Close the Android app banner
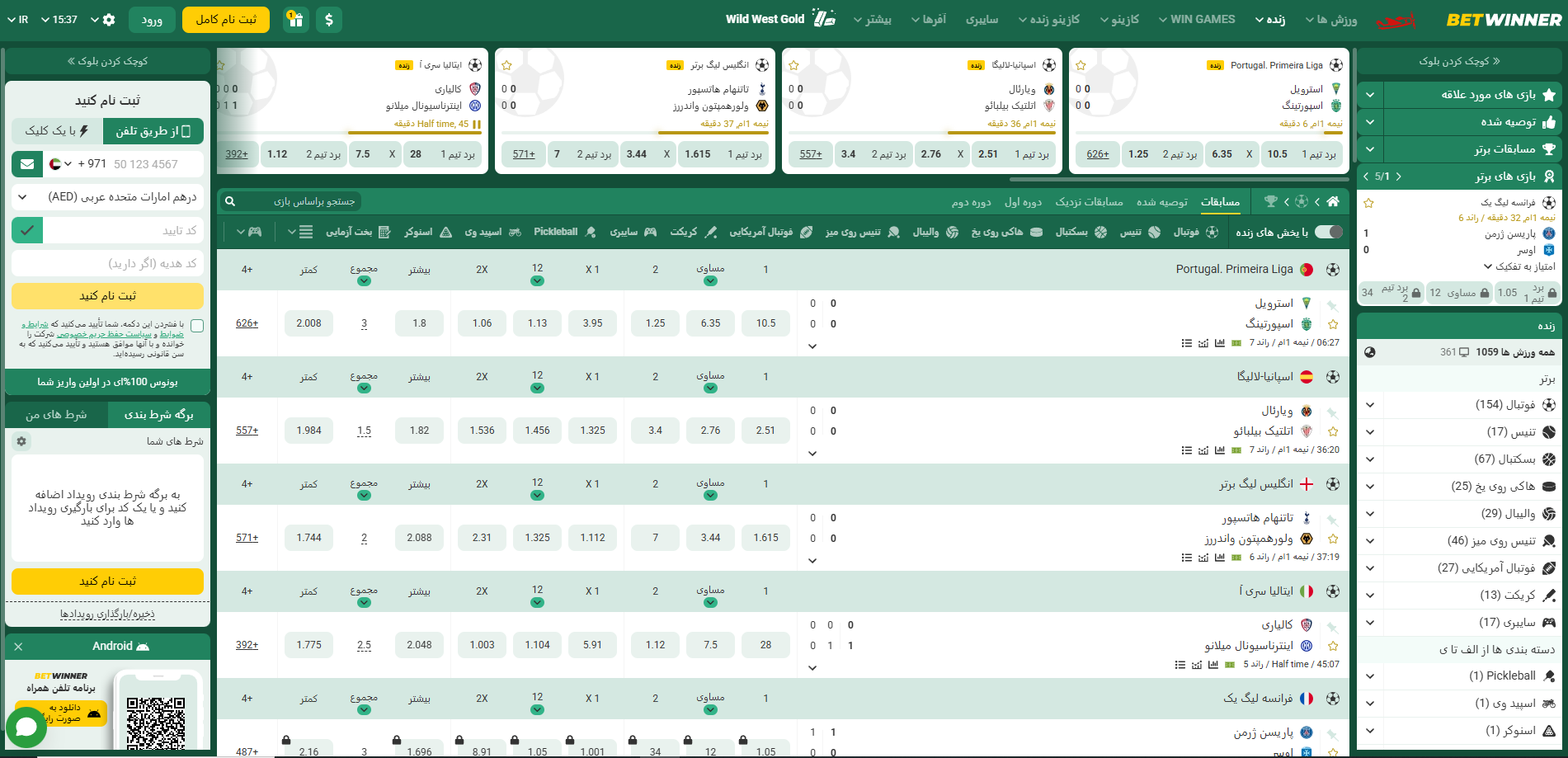The height and width of the screenshot is (758, 1568). pyautogui.click(x=18, y=647)
